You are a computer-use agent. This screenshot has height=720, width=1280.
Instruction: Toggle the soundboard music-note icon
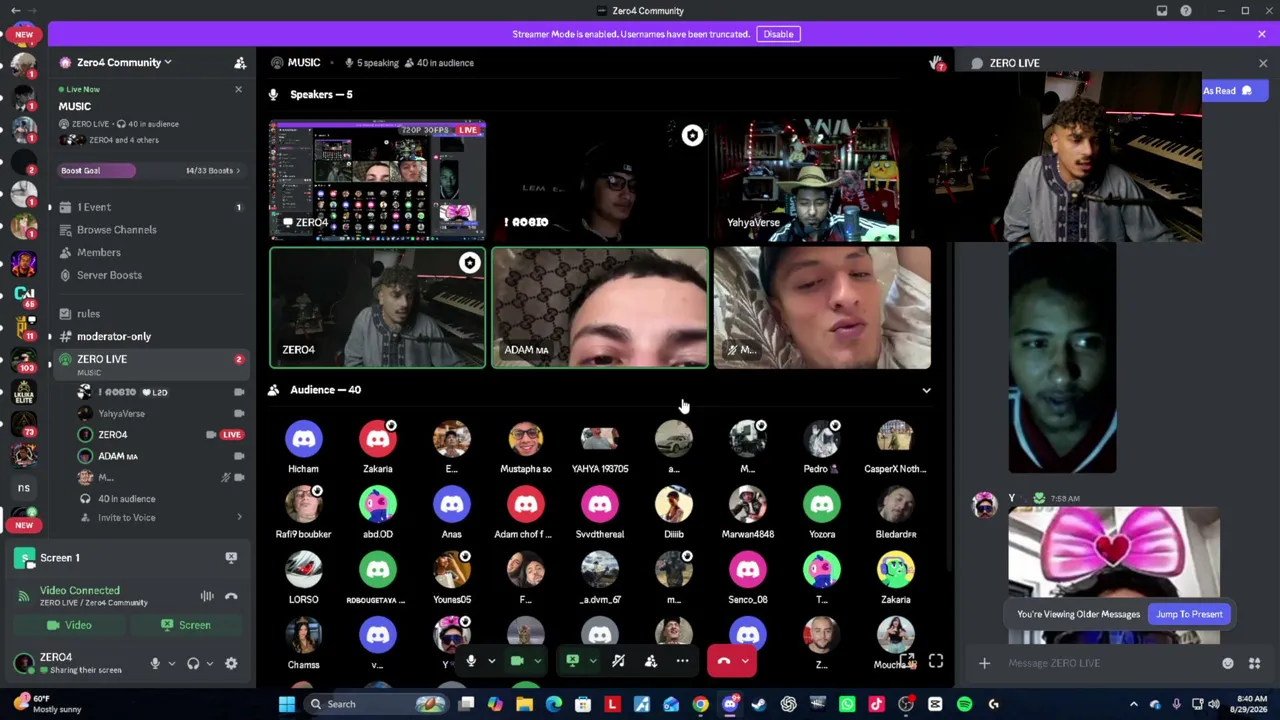click(618, 661)
